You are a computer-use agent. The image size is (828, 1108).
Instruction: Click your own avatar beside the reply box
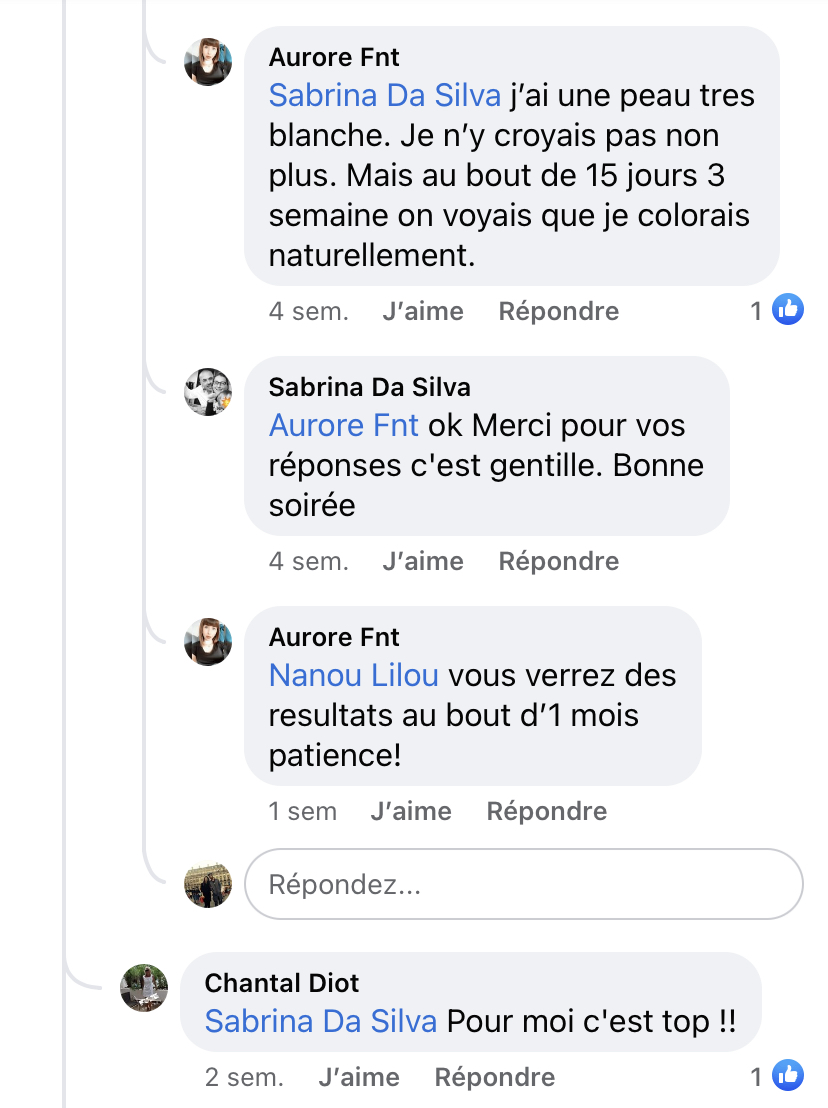[x=208, y=884]
